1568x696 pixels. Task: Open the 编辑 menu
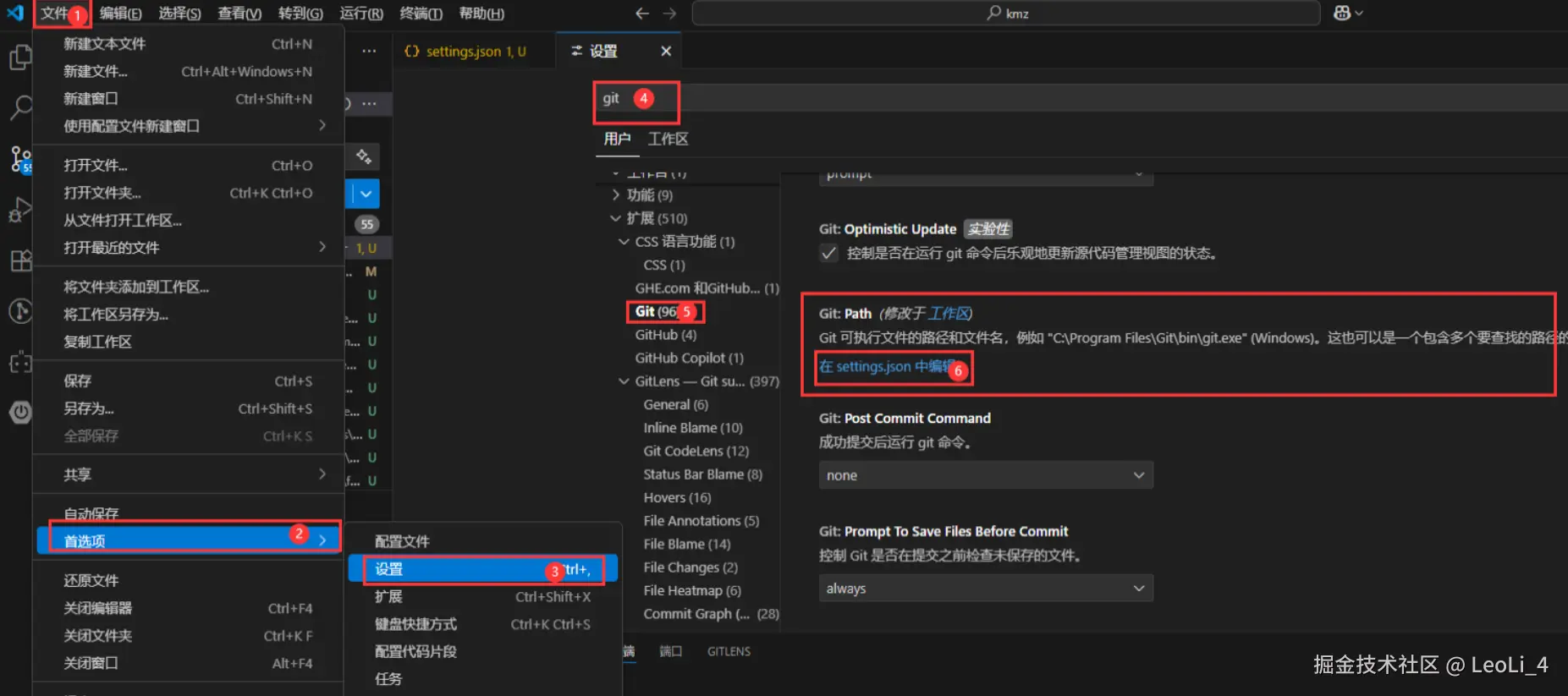pos(120,14)
